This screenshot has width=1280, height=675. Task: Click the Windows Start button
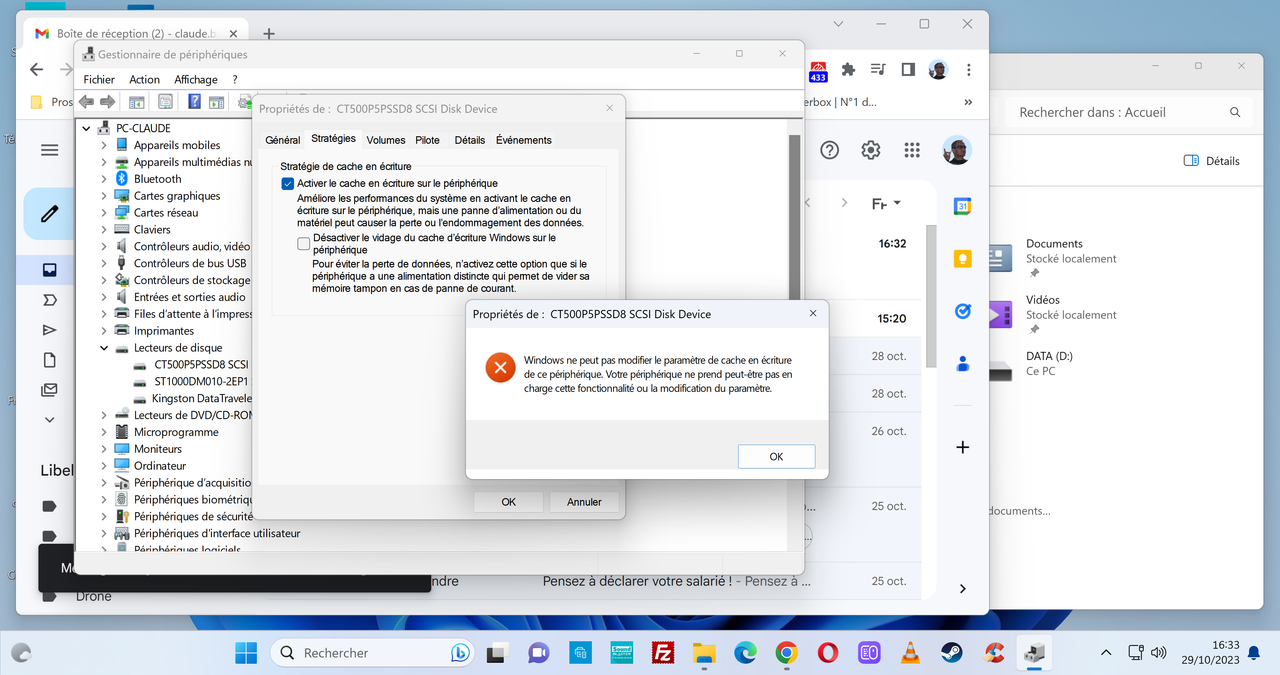coord(246,653)
